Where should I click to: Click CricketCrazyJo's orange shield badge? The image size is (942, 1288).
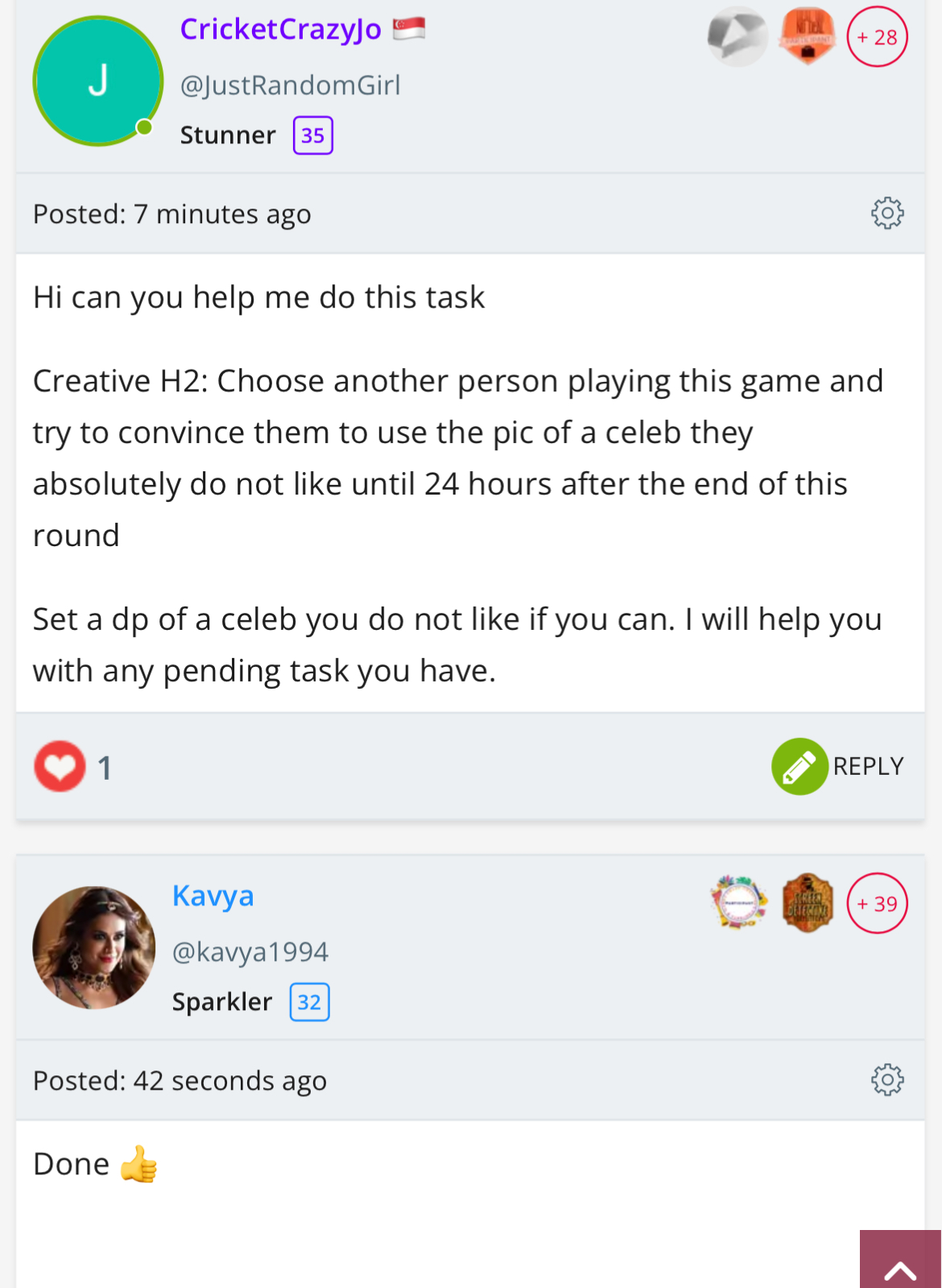tap(808, 37)
